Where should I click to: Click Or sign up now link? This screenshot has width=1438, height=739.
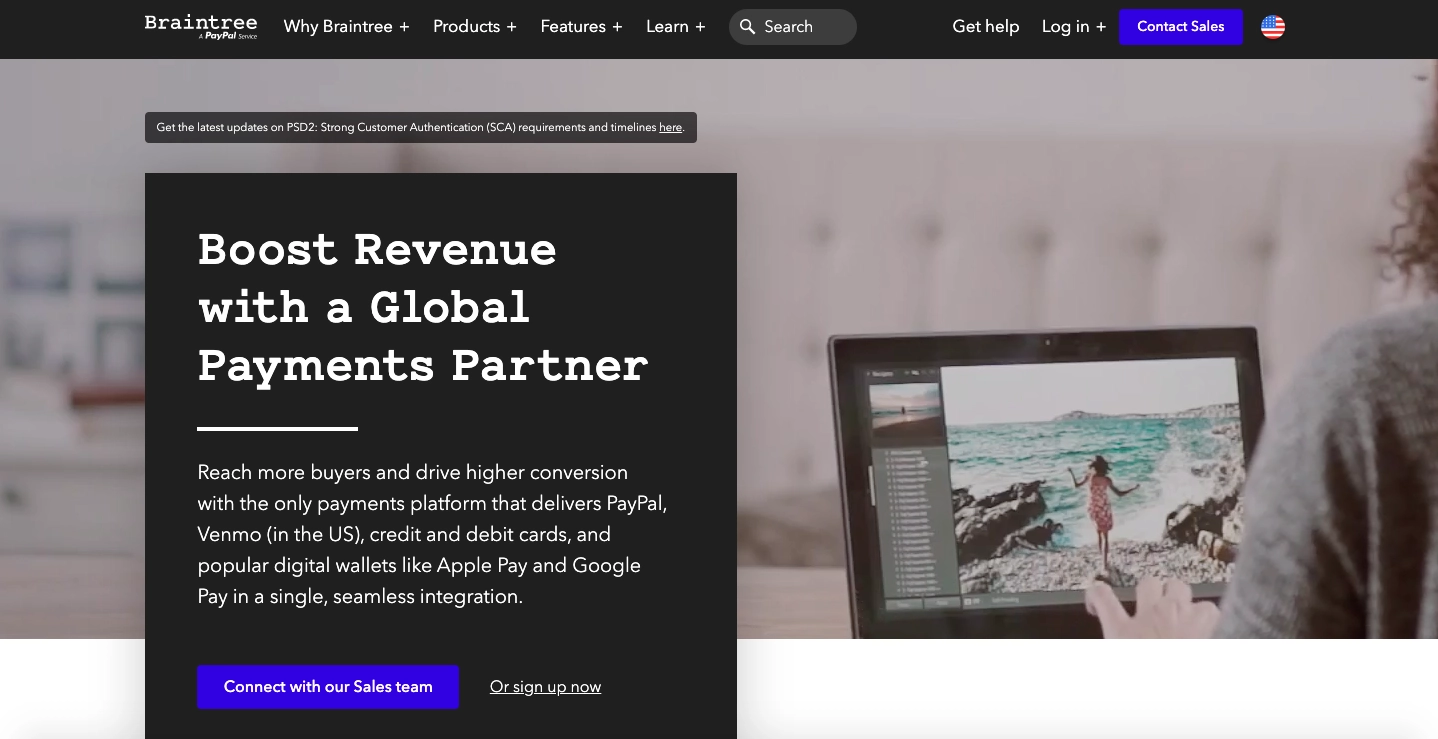[545, 687]
